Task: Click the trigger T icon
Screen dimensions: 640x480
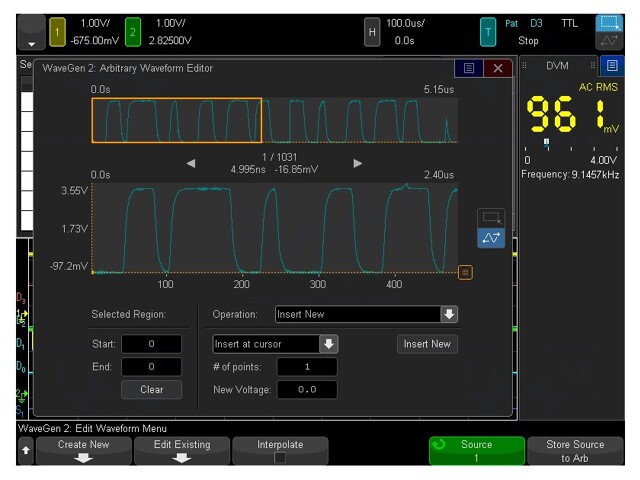Action: (487, 33)
